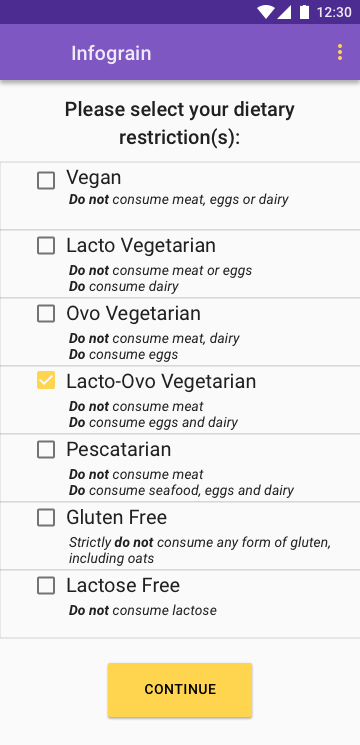The width and height of the screenshot is (360, 745).
Task: Open the three-dot overflow menu
Action: pos(340,52)
